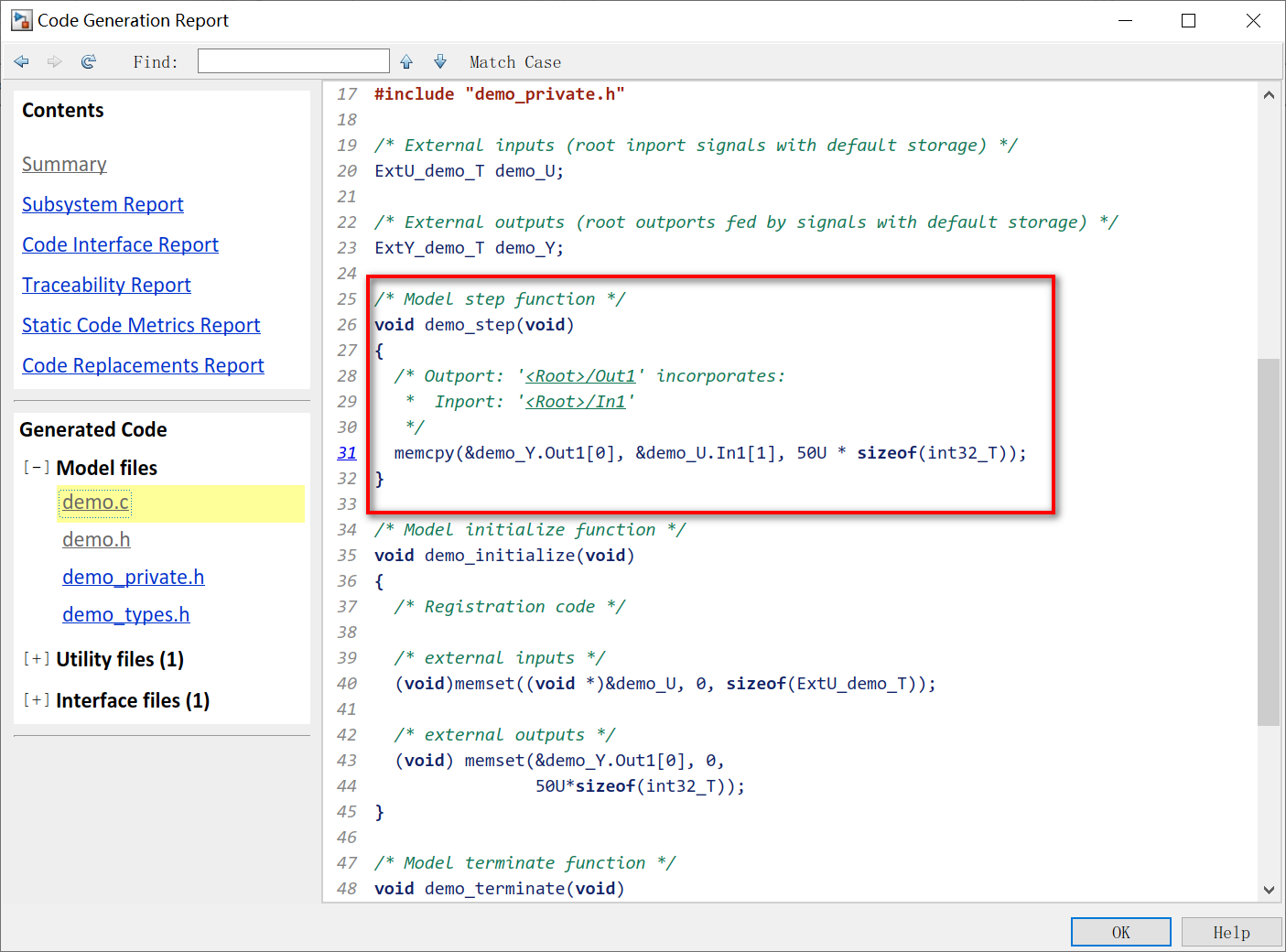Screen dimensions: 1286x952
Task: Open the demo_private.h file
Action: pyautogui.click(x=134, y=578)
